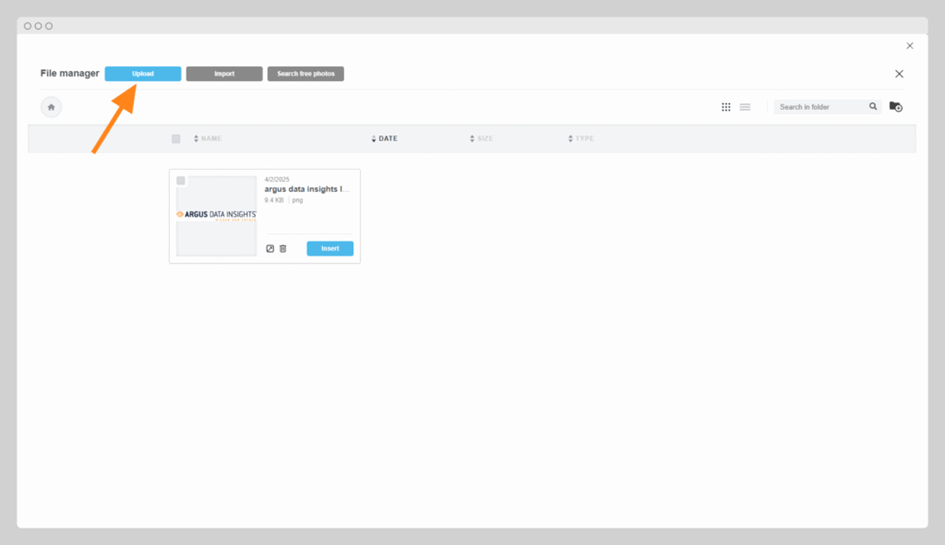
Task: Create a new folder
Action: point(896,107)
